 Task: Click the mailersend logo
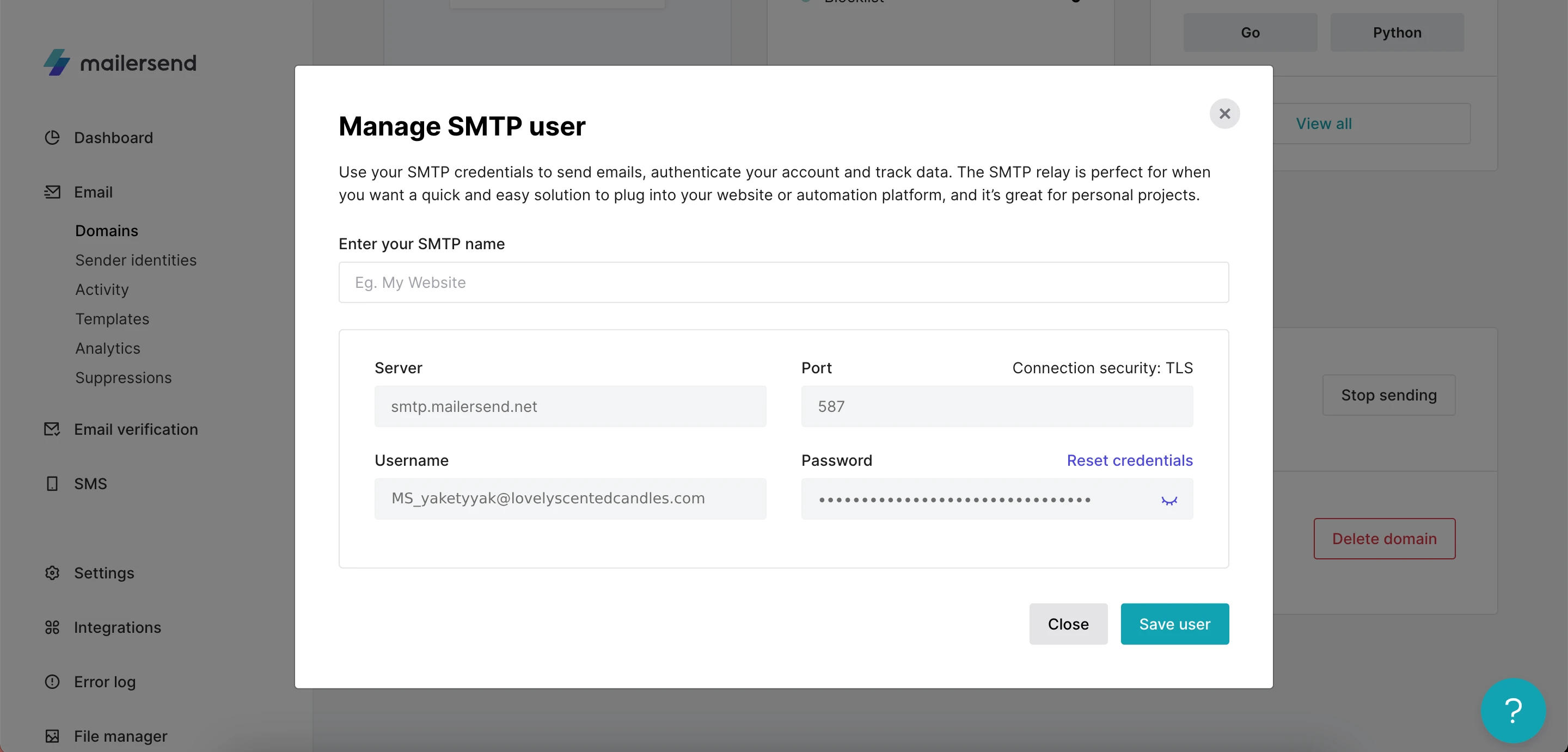pos(120,63)
